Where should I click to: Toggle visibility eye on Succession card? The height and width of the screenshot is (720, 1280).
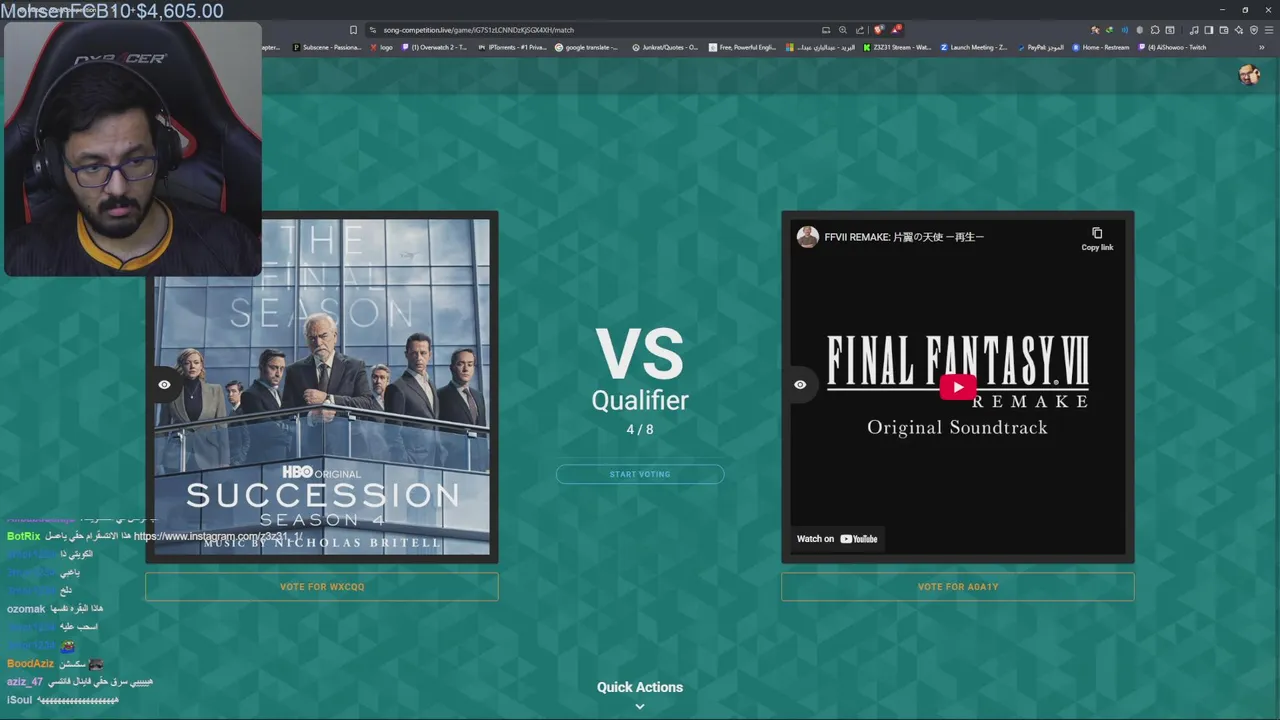pyautogui.click(x=164, y=384)
